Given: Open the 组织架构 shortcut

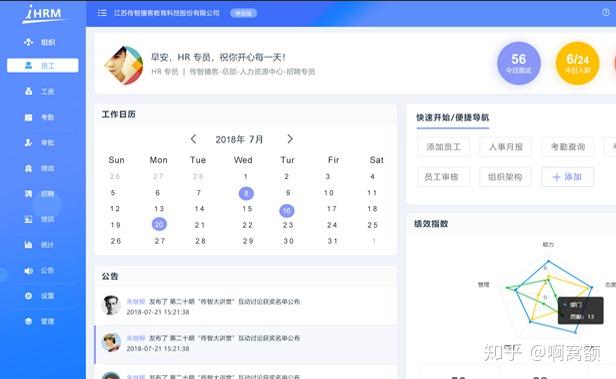Looking at the screenshot, I should [x=506, y=177].
